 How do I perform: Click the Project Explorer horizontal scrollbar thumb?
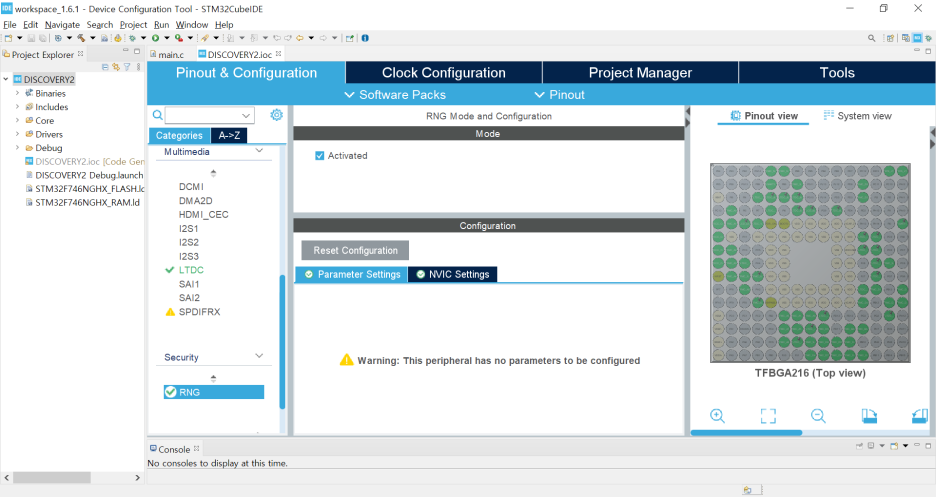pyautogui.click(x=52, y=478)
